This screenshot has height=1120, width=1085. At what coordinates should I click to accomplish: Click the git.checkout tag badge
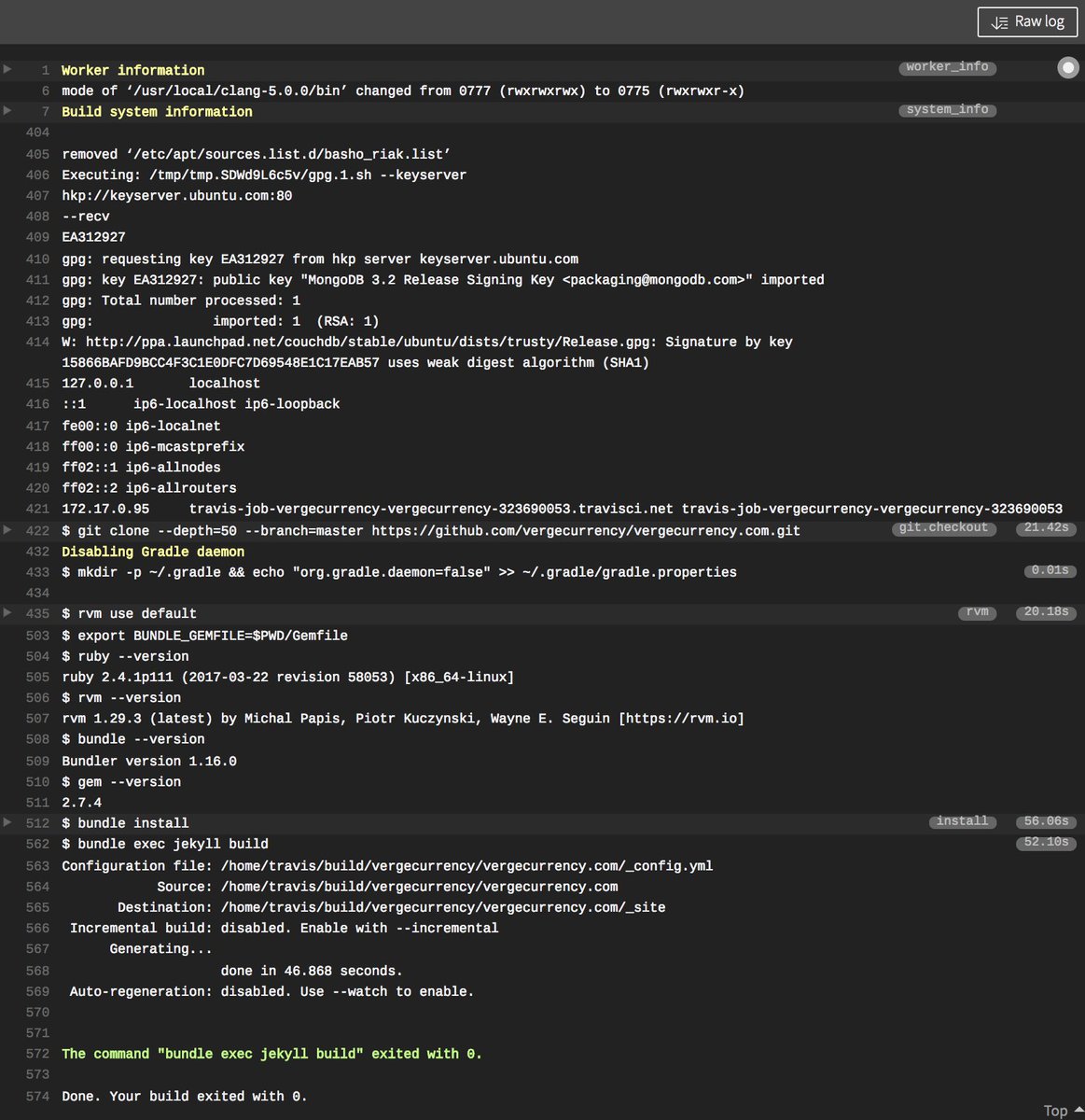tap(943, 528)
